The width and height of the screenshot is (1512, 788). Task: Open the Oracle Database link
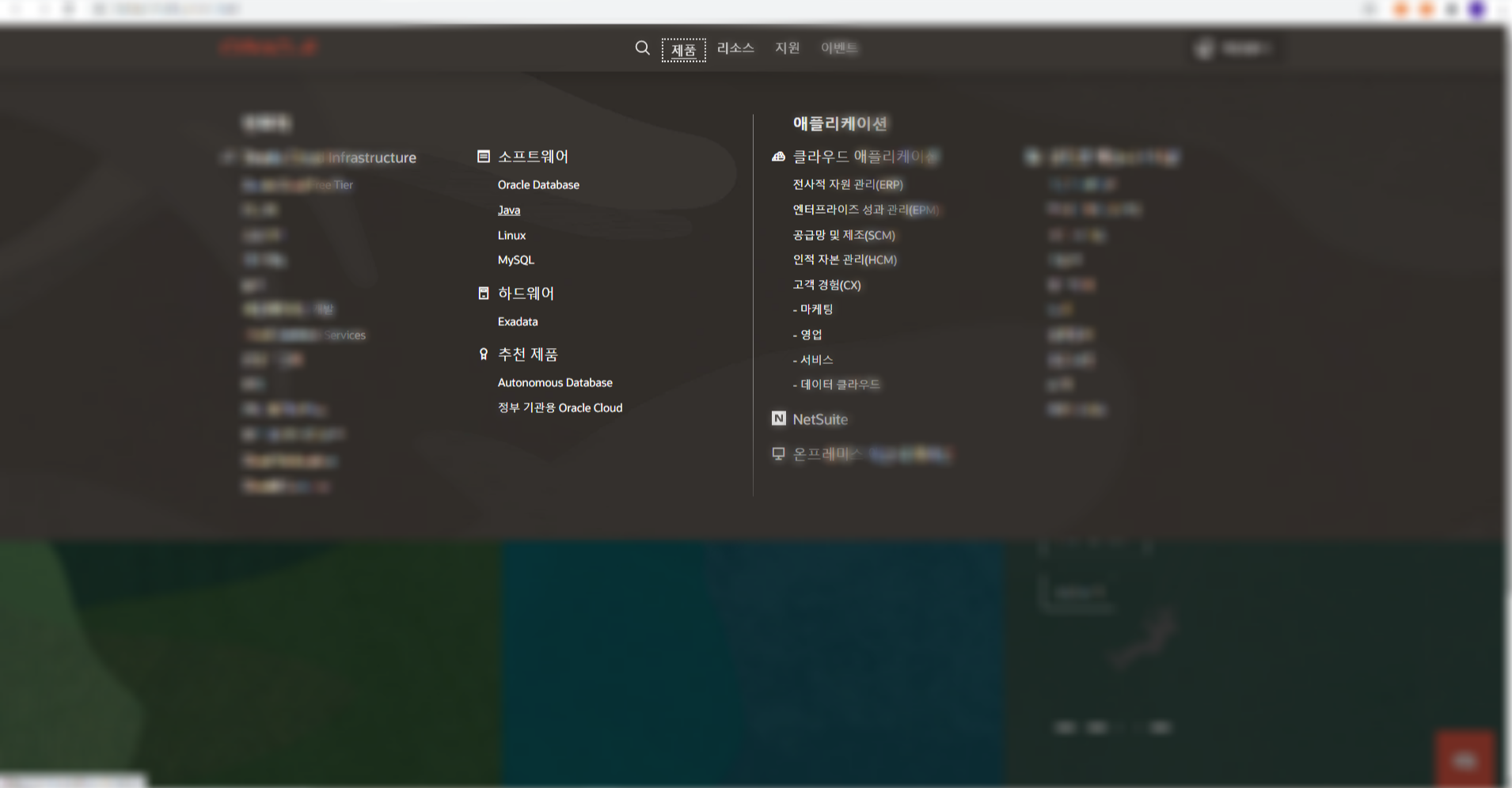pyautogui.click(x=538, y=185)
